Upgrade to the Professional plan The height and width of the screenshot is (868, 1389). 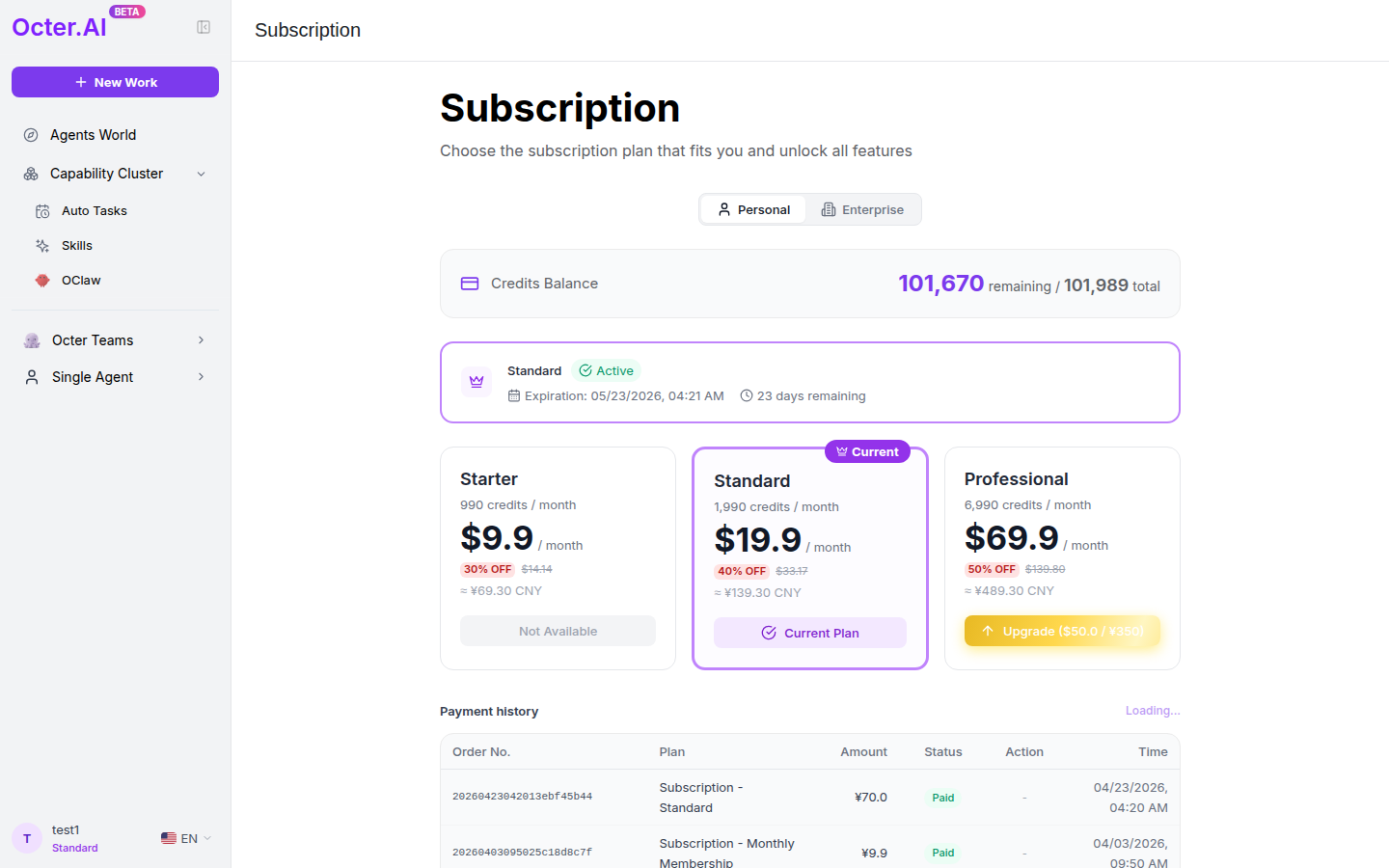pyautogui.click(x=1062, y=631)
